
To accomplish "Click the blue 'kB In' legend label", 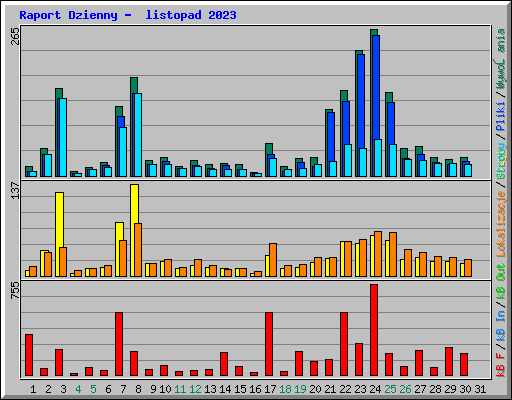I will (x=500, y=325).
